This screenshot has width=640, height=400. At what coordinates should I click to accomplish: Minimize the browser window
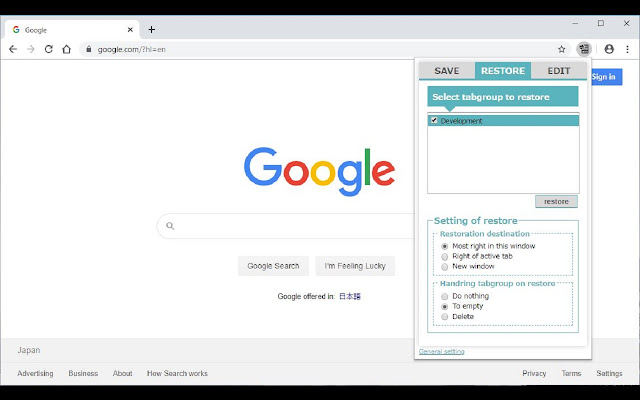[x=575, y=24]
